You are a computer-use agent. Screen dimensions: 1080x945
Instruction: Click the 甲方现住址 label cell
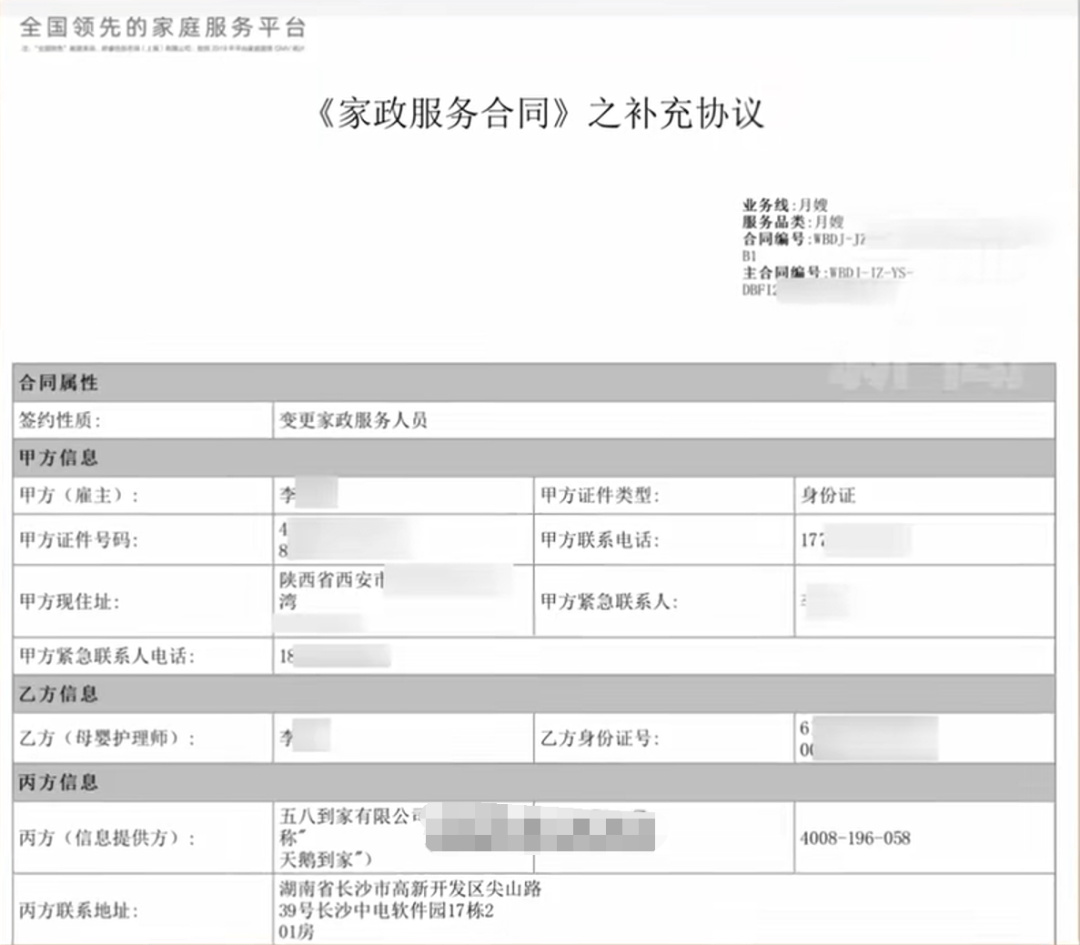coord(143,601)
